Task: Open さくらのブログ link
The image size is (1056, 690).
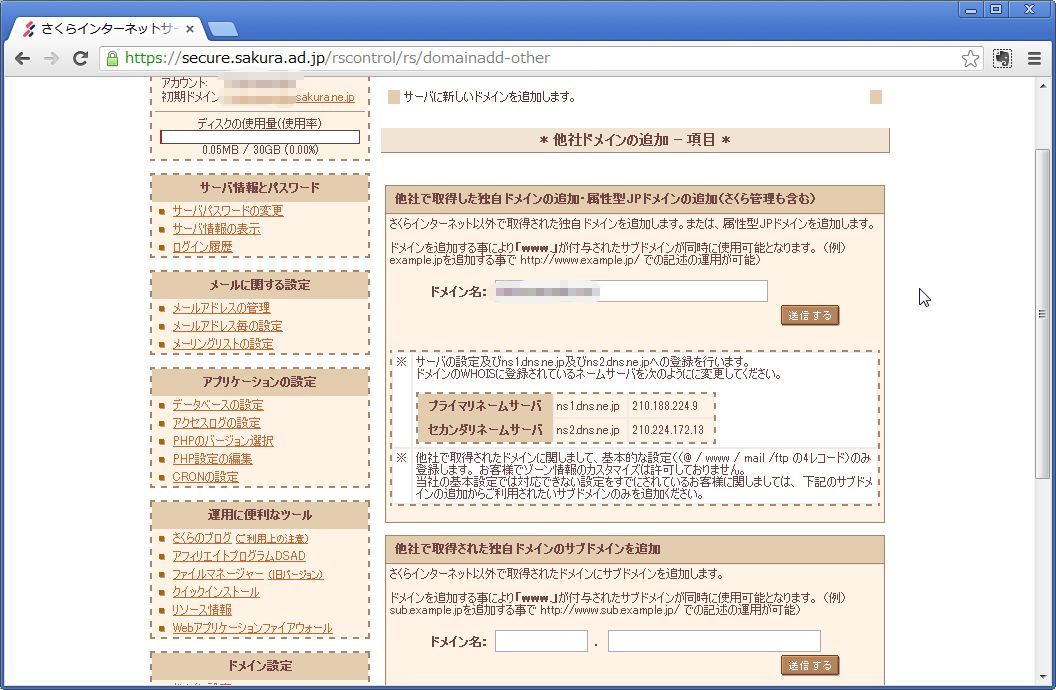Action: [x=201, y=538]
